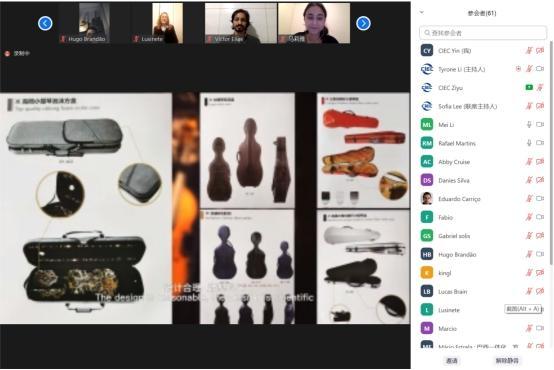
Task: Click the recording indicator icon
Action: tap(7, 53)
